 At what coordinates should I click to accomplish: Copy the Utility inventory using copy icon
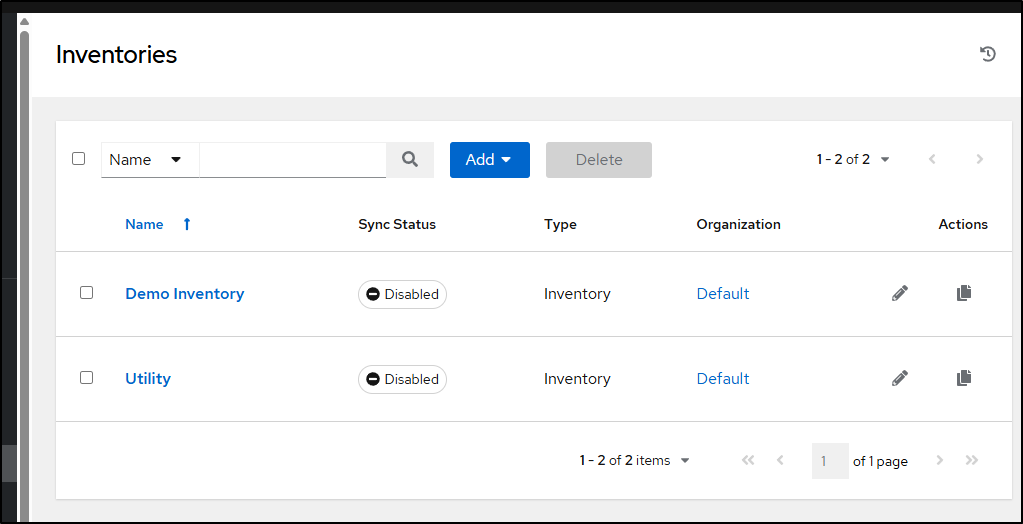[964, 378]
